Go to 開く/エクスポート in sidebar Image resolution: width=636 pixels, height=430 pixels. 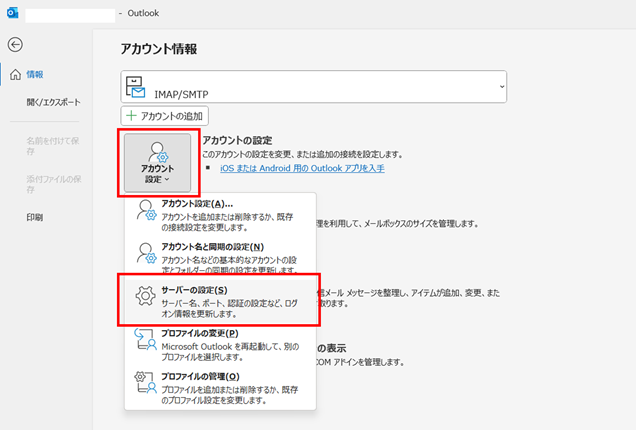click(53, 102)
